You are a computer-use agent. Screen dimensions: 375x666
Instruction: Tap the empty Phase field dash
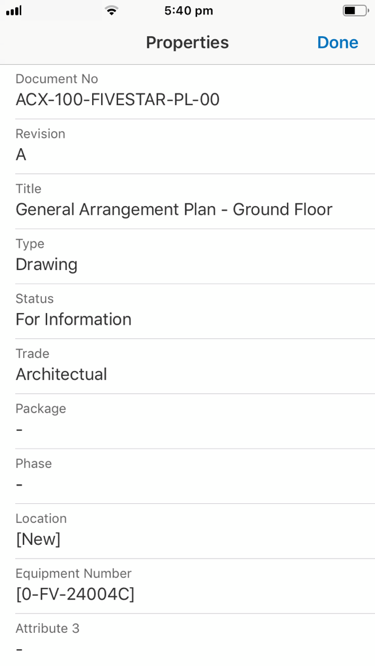click(x=19, y=484)
